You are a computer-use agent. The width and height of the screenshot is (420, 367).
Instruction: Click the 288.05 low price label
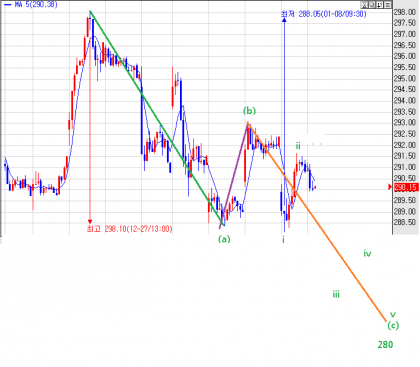(x=324, y=14)
